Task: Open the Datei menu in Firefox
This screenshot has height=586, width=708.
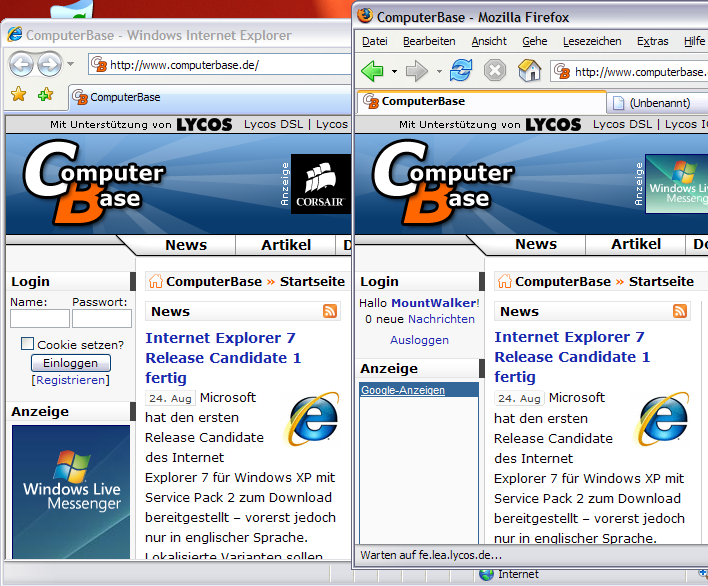Action: (375, 41)
